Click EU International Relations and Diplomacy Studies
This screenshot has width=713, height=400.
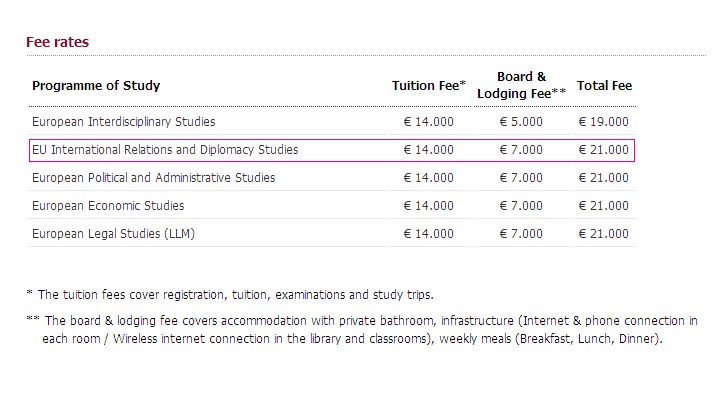click(x=165, y=150)
